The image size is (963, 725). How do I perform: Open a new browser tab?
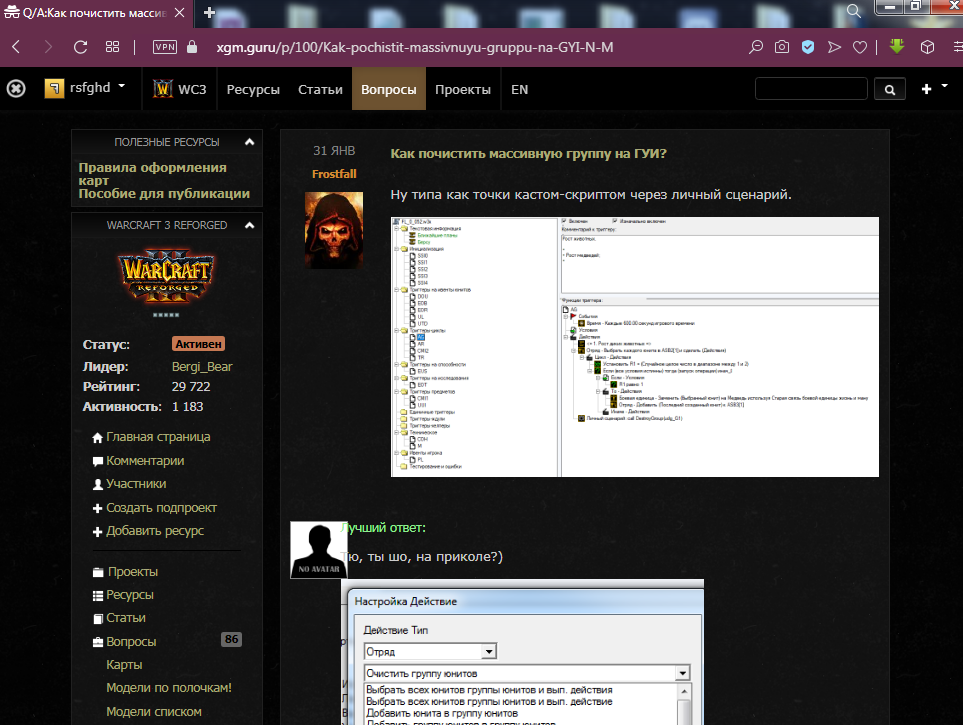tap(209, 13)
